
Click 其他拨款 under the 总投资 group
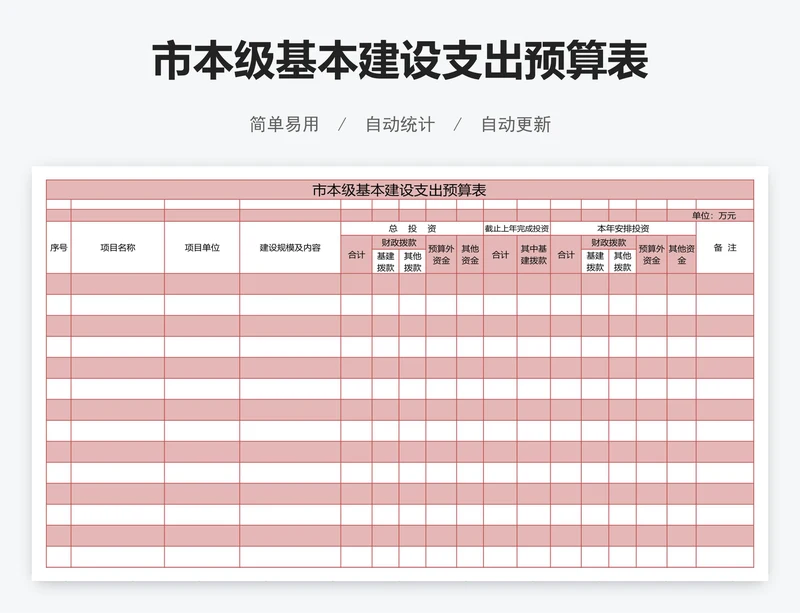coord(412,261)
